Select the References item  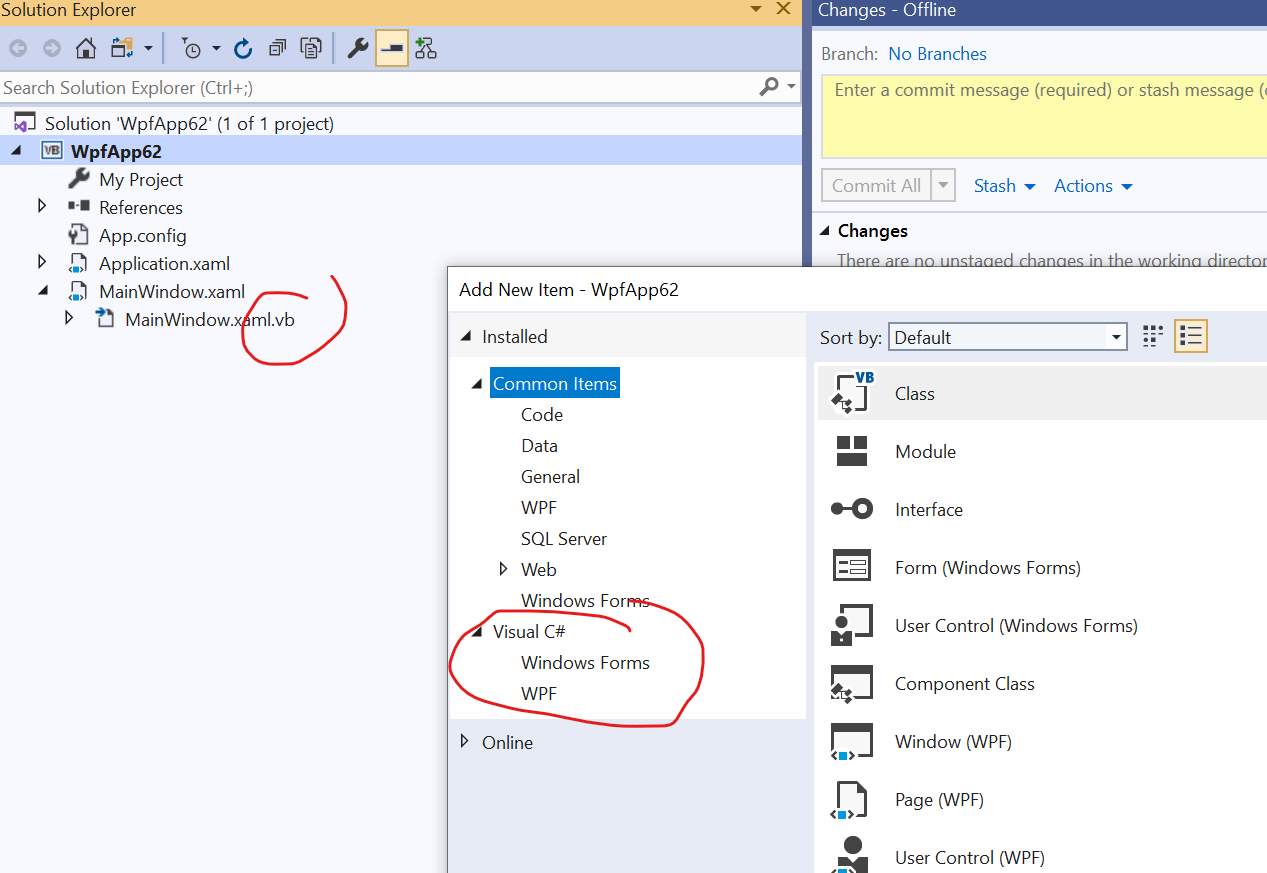coord(141,207)
